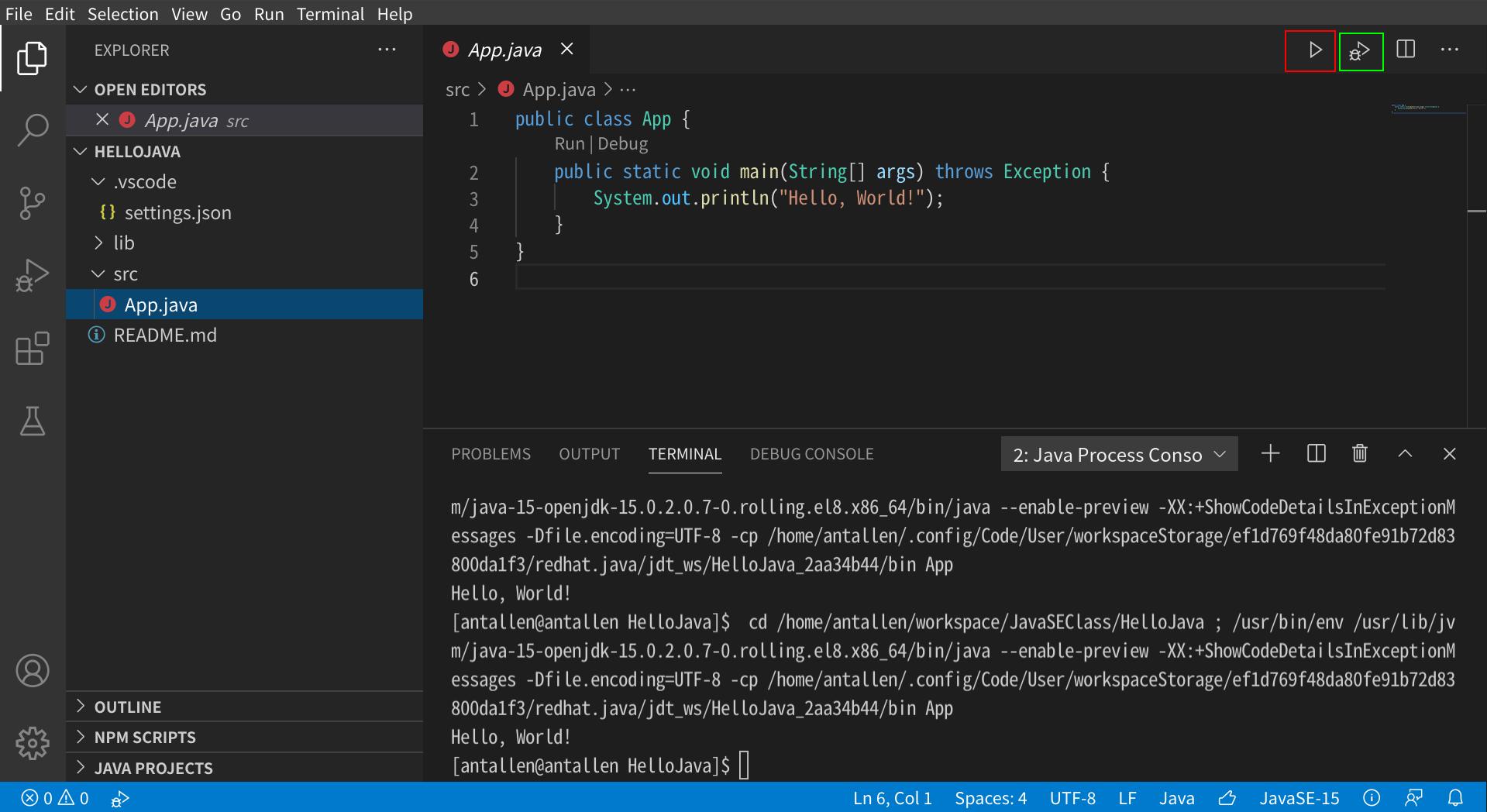This screenshot has width=1487, height=812.
Task: Open the Run and Debug sidebar icon
Action: (32, 275)
